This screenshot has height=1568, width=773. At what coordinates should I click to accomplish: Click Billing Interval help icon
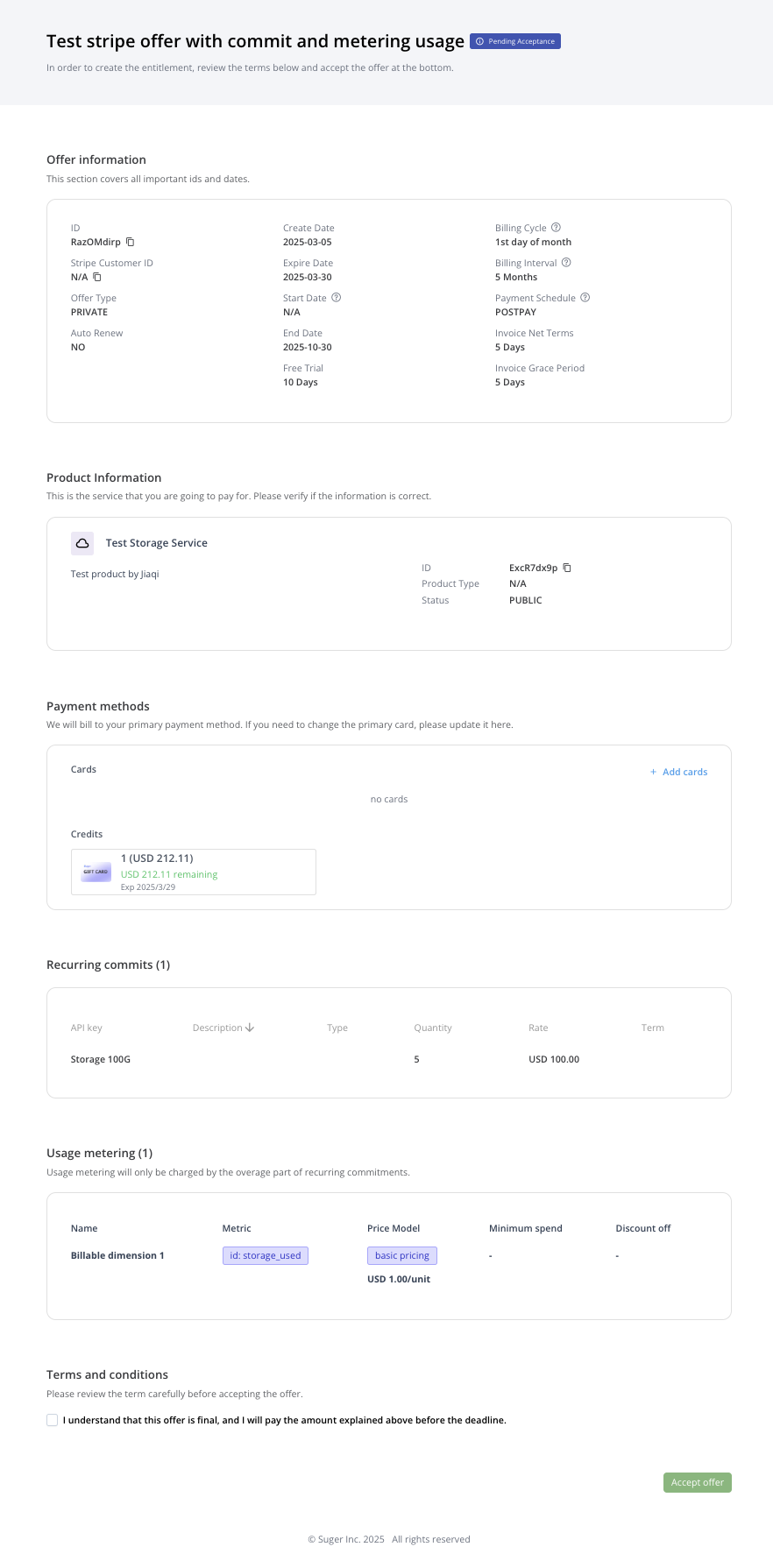pyautogui.click(x=566, y=263)
